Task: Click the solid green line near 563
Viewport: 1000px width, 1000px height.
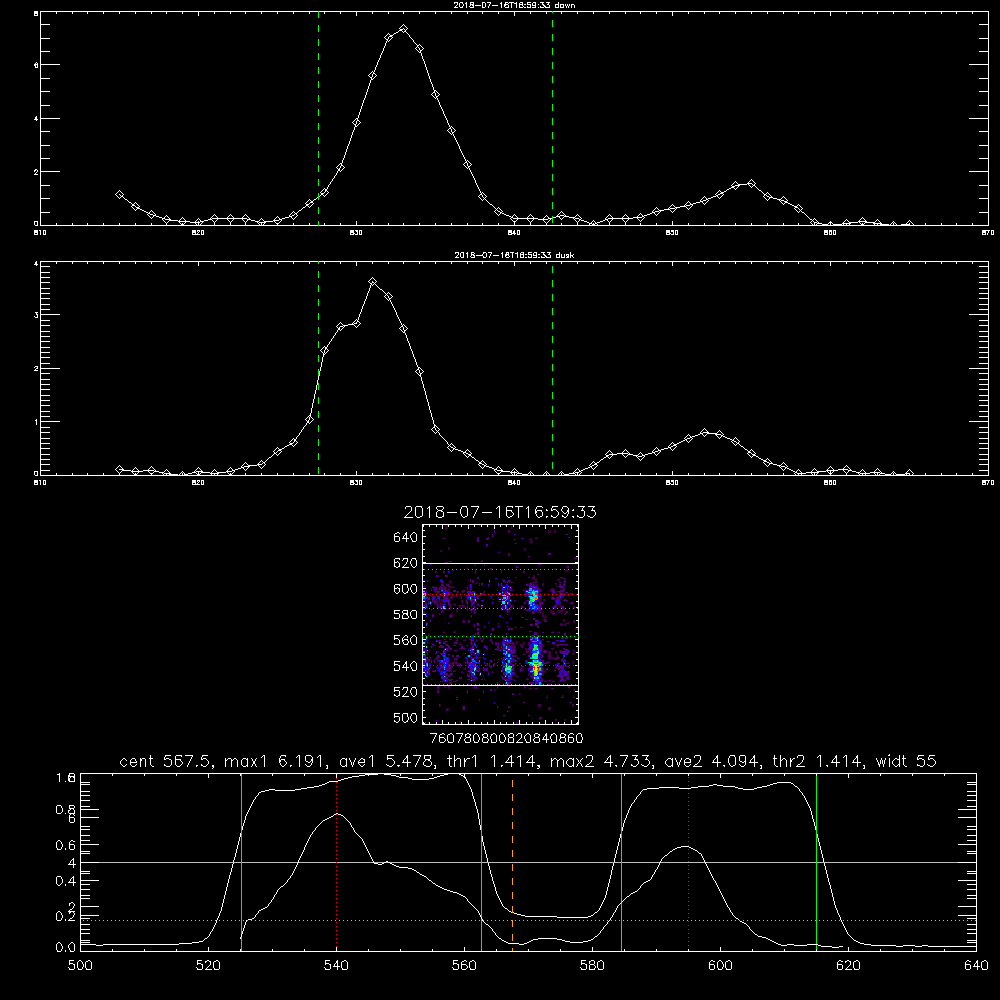Action: point(482,861)
